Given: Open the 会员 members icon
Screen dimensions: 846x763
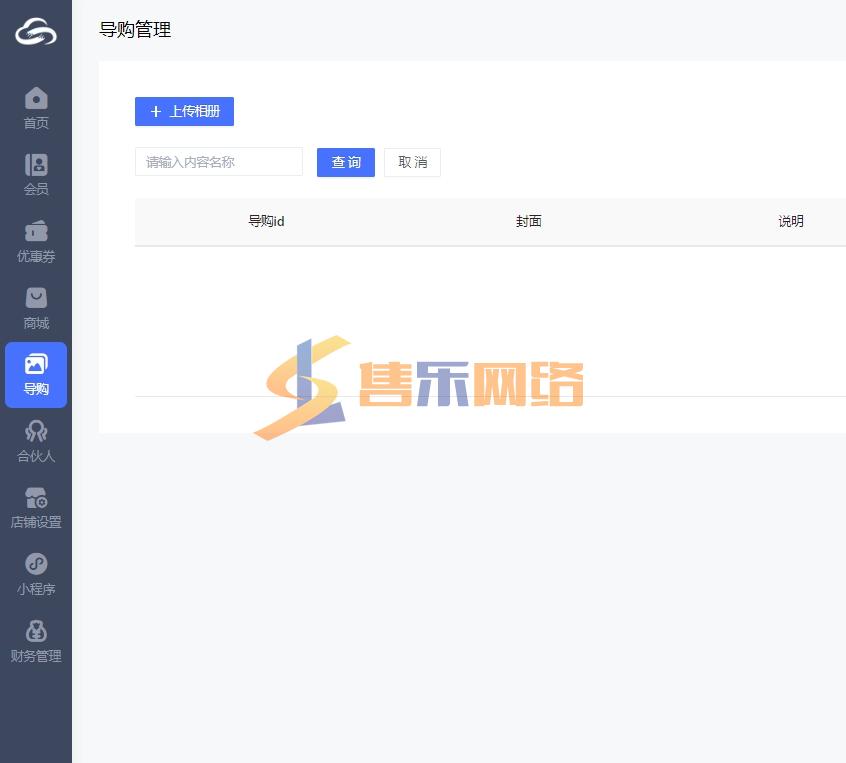Looking at the screenshot, I should [x=36, y=165].
